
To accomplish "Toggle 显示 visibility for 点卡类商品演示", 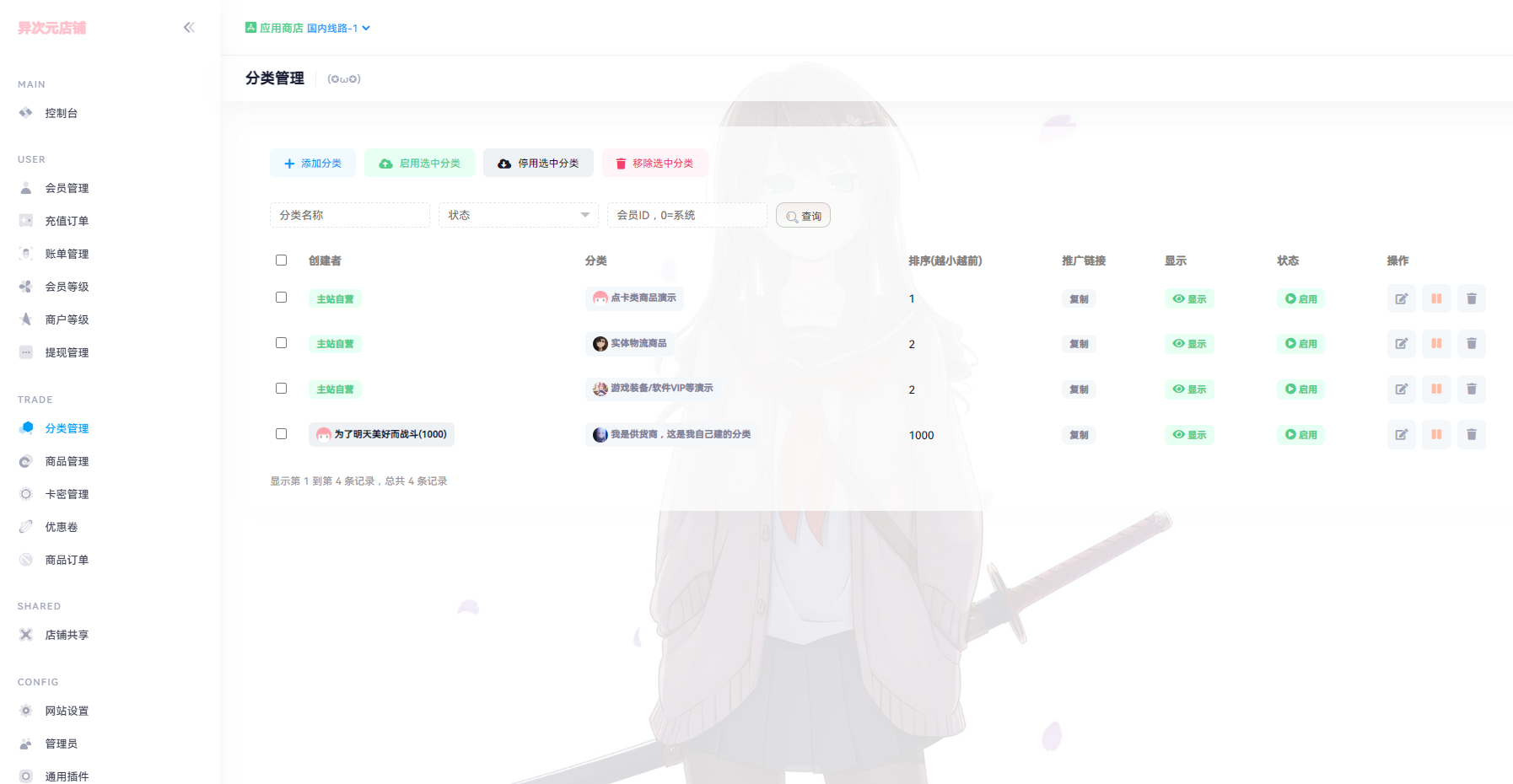I will pyautogui.click(x=1189, y=298).
